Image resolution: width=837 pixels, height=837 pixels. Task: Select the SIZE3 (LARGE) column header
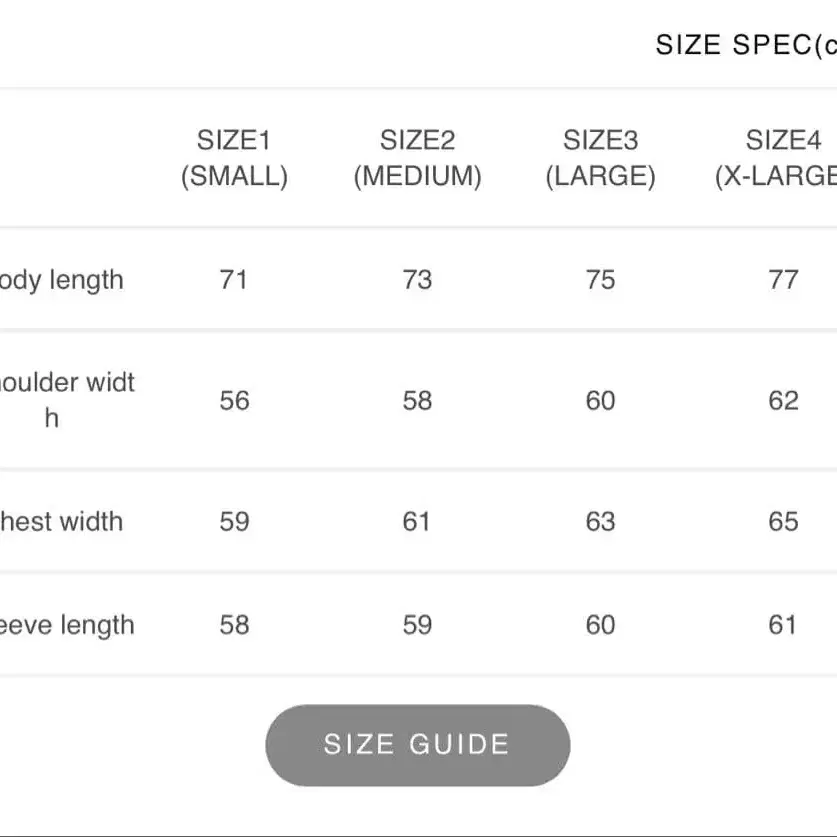point(601,158)
